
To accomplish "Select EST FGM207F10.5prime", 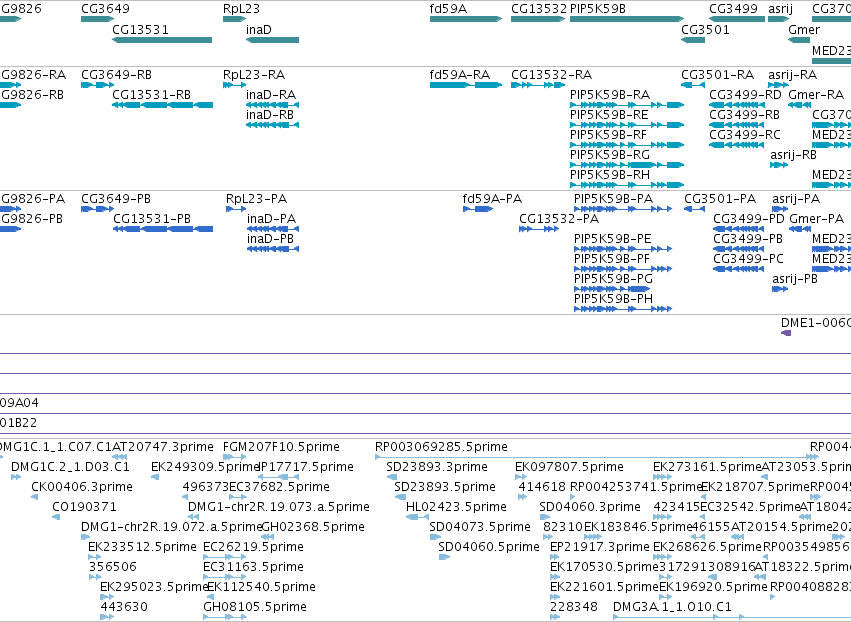I will tap(234, 457).
